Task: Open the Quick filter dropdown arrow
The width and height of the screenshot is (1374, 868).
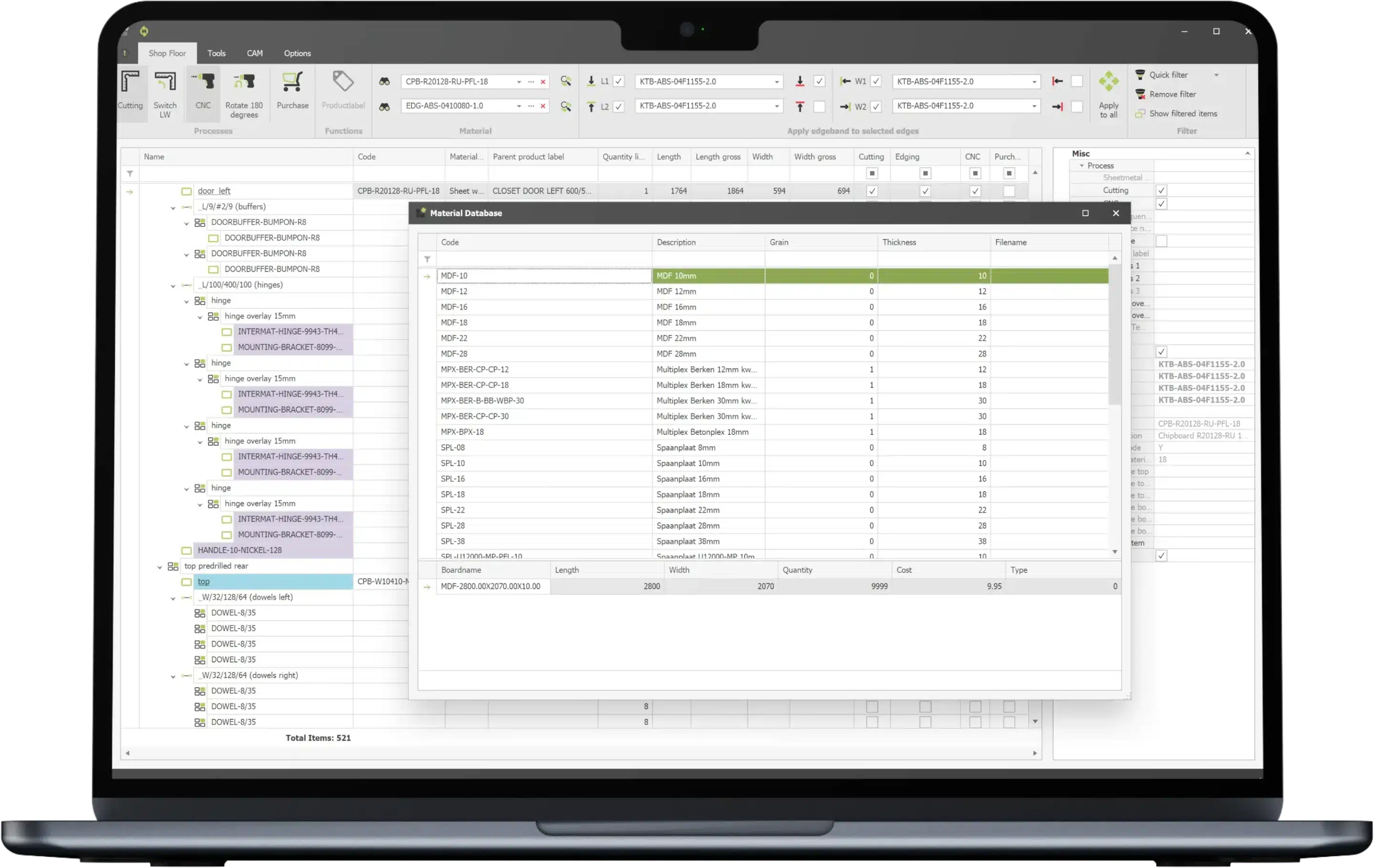Action: pyautogui.click(x=1216, y=75)
